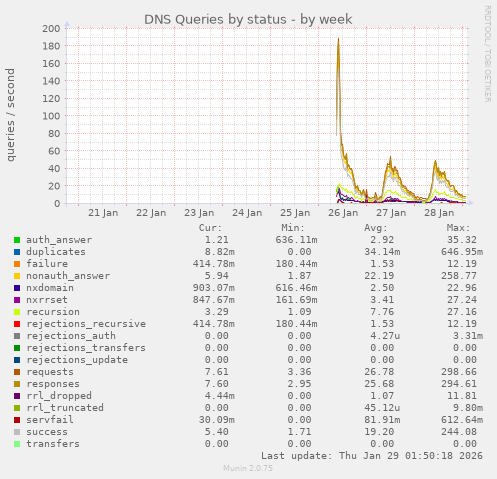Select the rrl_dropped legend label

click(59, 396)
